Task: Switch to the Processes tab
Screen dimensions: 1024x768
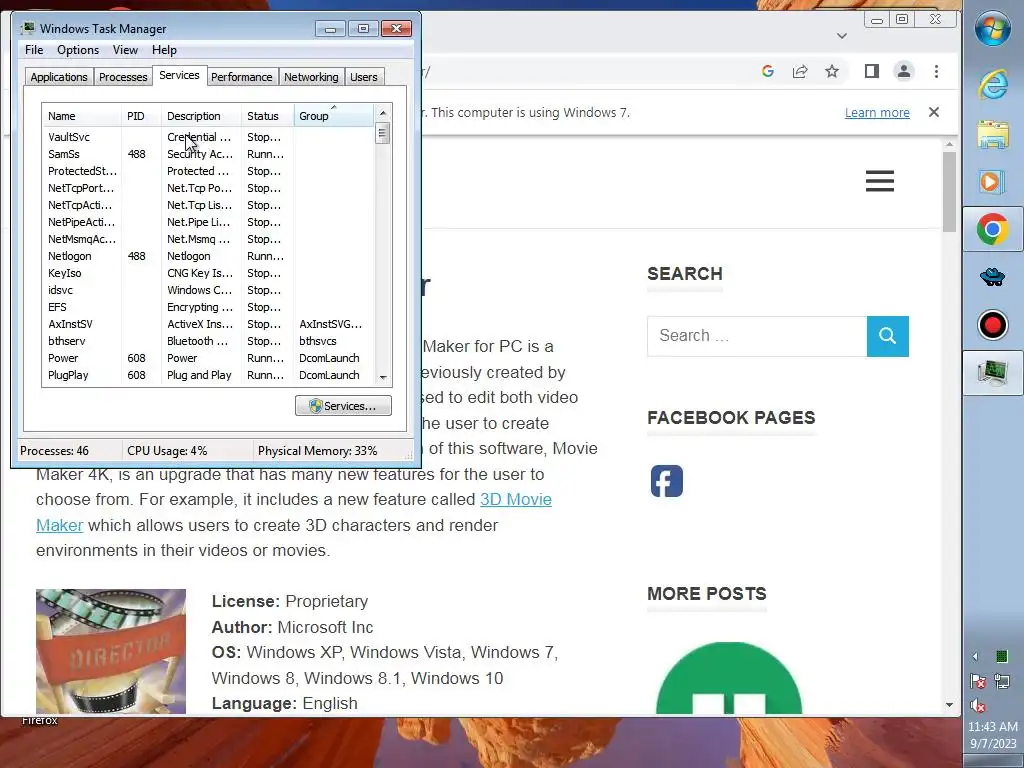Action: tap(123, 77)
